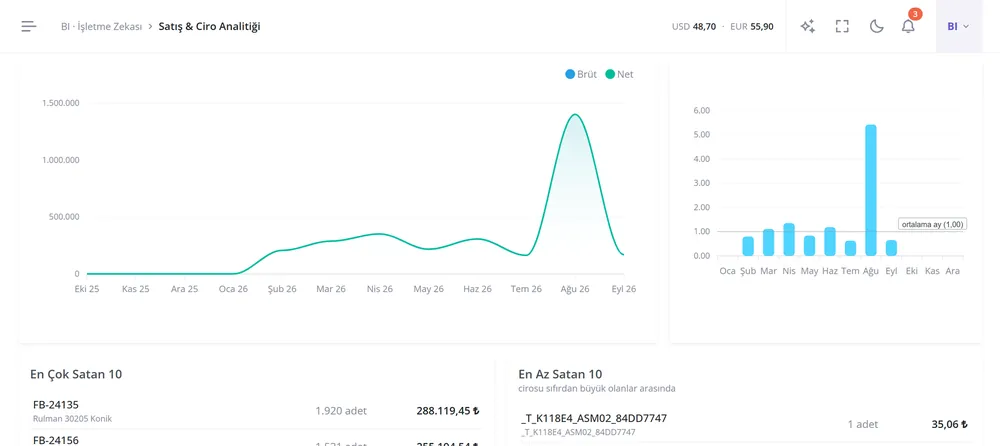Click the En Çok Satan 10 heading
Viewport: 1000px width, 446px height.
click(76, 375)
